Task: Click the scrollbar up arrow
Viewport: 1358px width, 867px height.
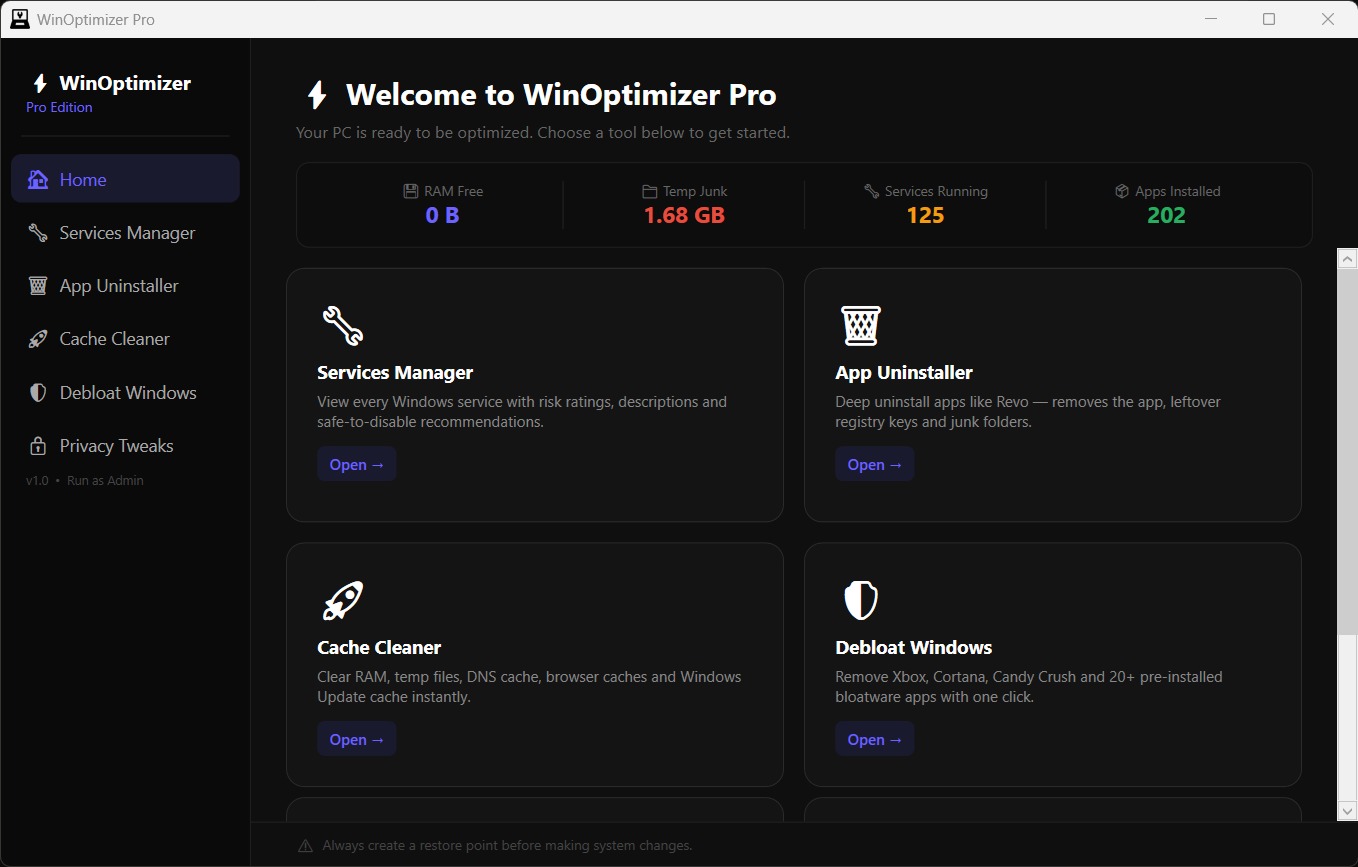Action: (1347, 258)
